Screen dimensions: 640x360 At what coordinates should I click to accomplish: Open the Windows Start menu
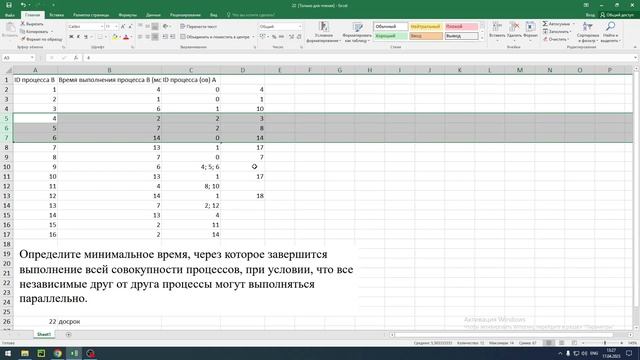coord(8,353)
